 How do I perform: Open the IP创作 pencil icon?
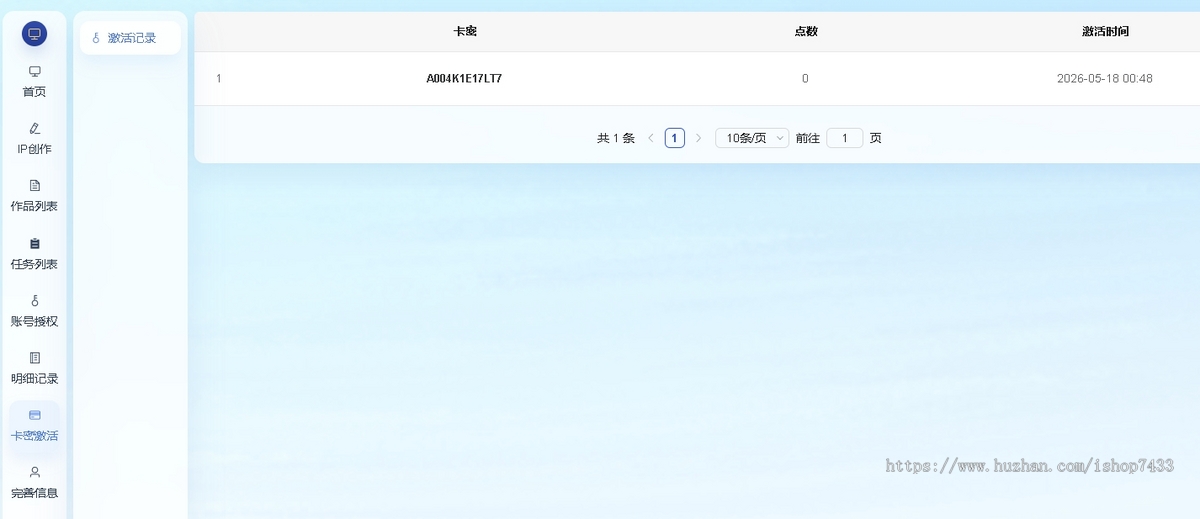pos(35,128)
